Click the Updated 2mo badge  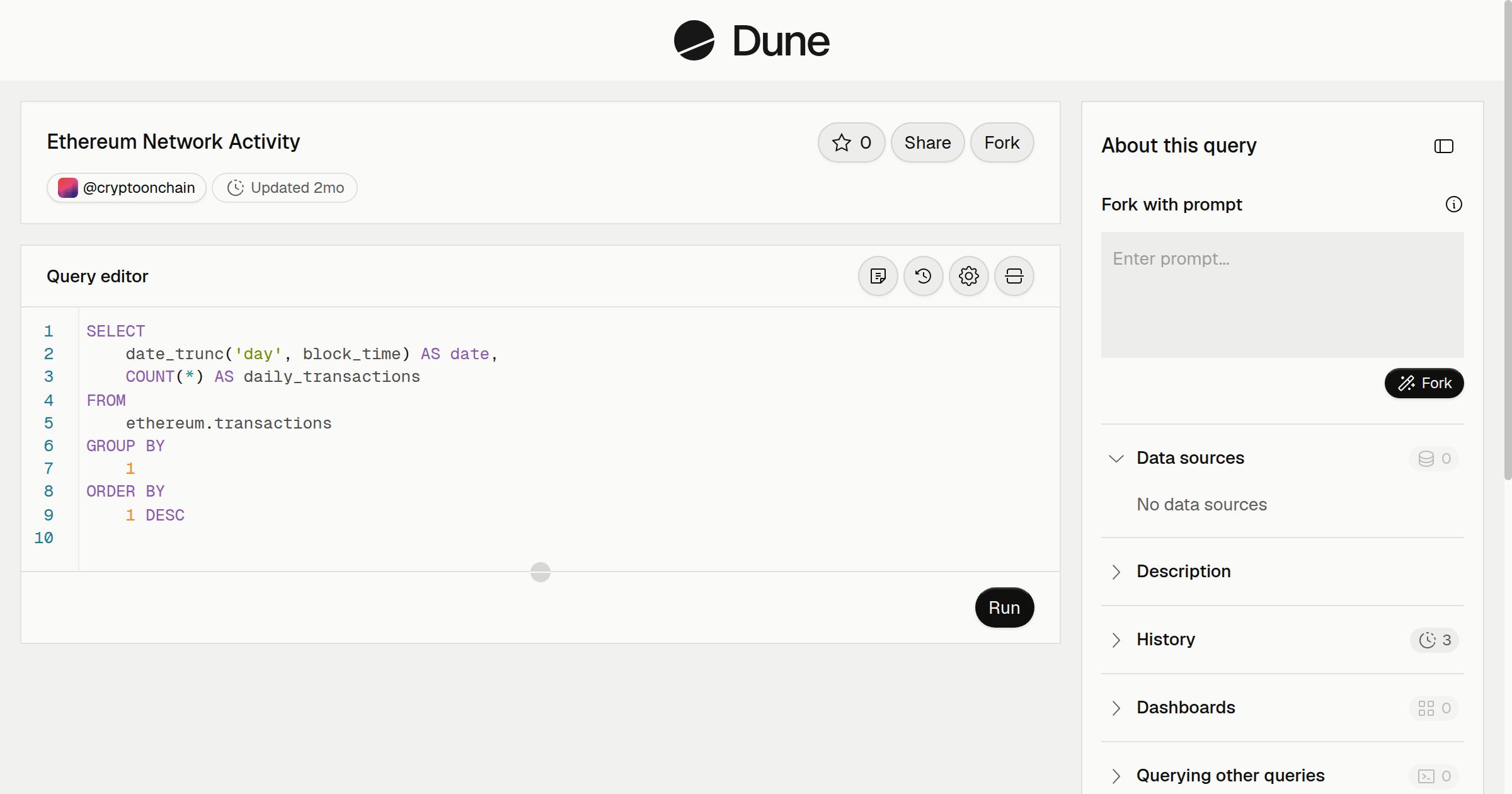pos(285,188)
